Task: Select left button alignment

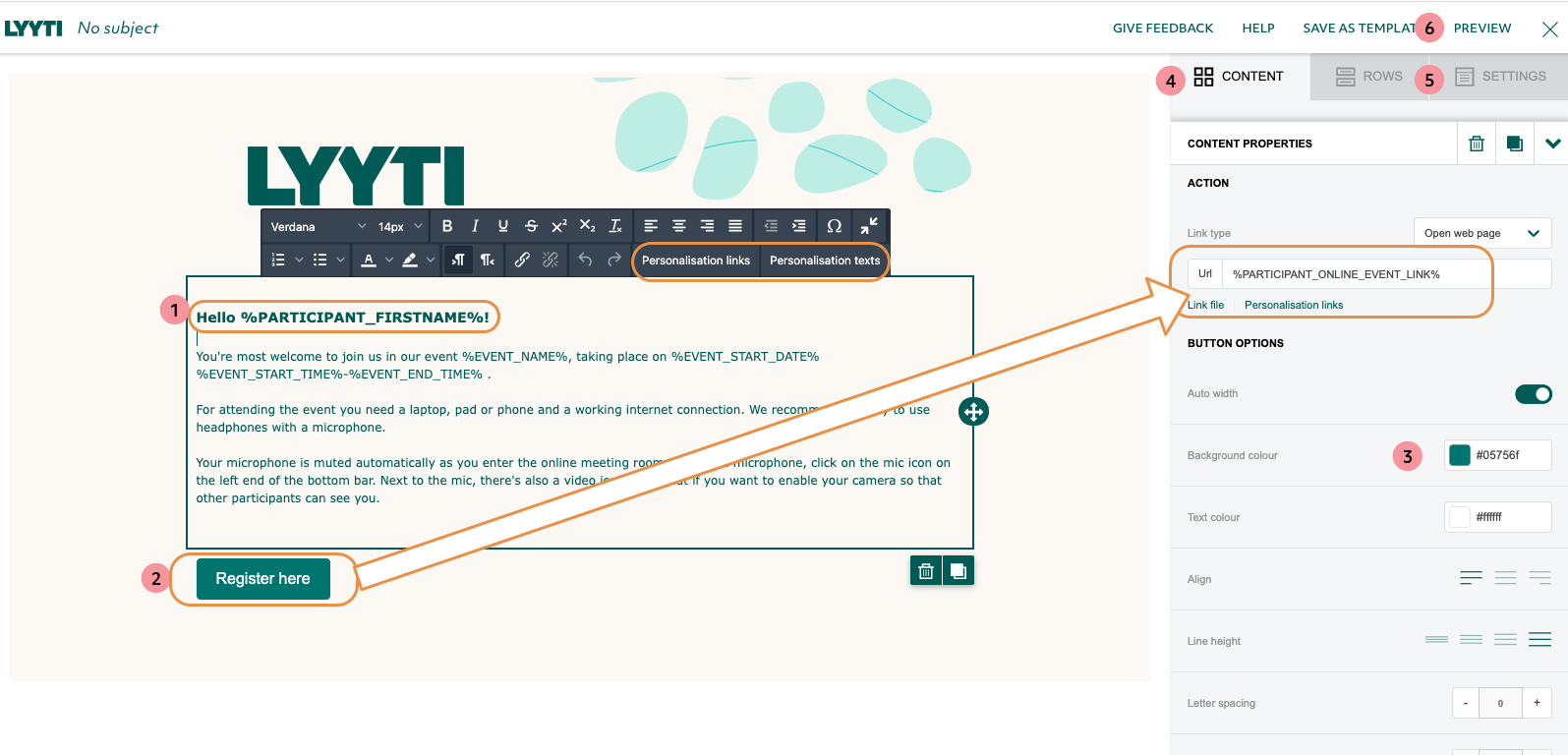Action: [1471, 578]
